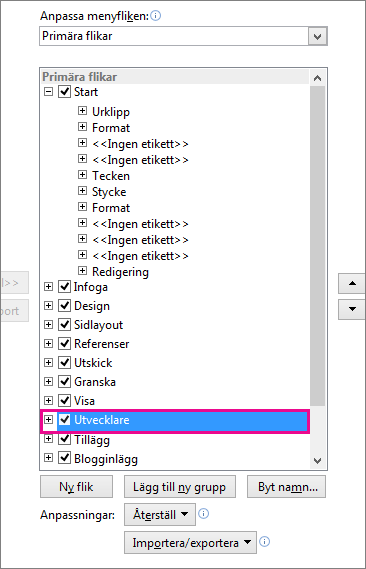Move selected tab up with the up arrow button
This screenshot has width=366, height=569.
coord(352,283)
